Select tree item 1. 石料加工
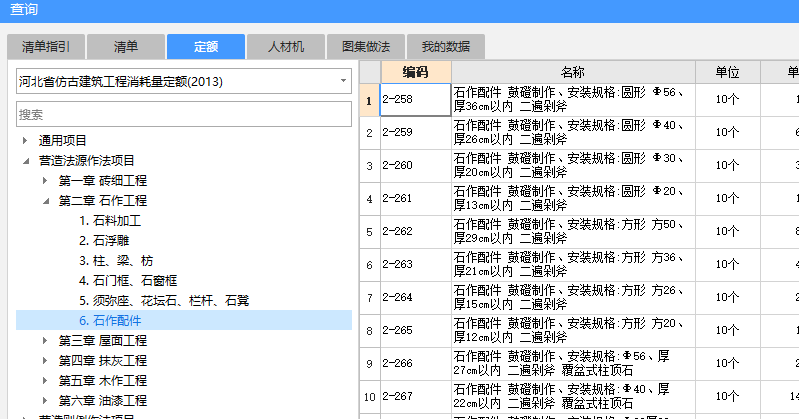The image size is (799, 419). pyautogui.click(x=110, y=221)
